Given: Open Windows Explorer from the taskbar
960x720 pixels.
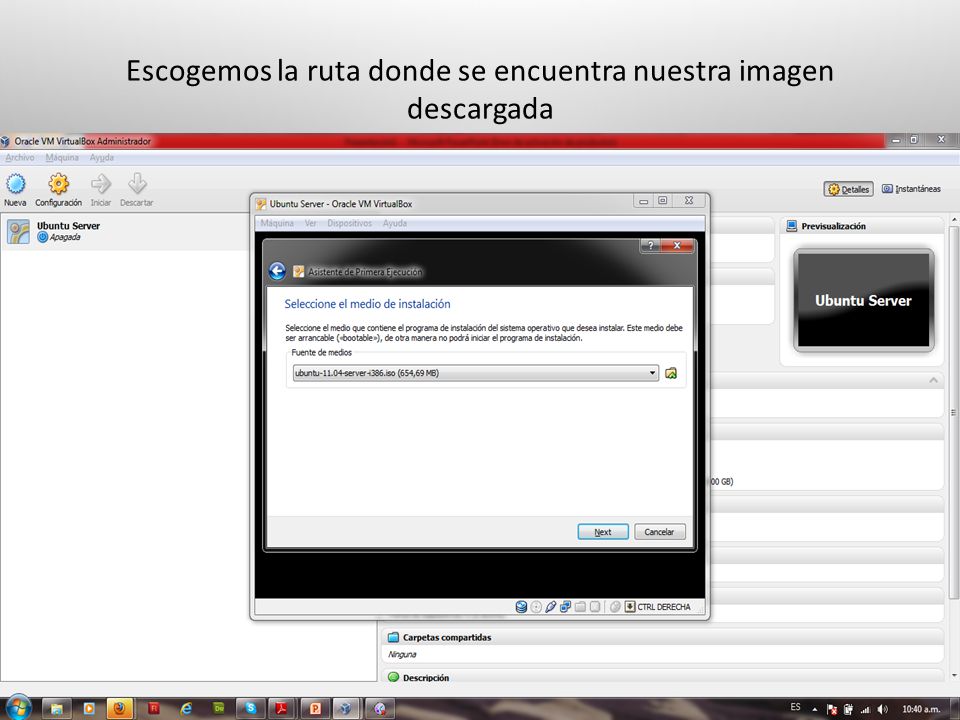Looking at the screenshot, I should (x=56, y=708).
